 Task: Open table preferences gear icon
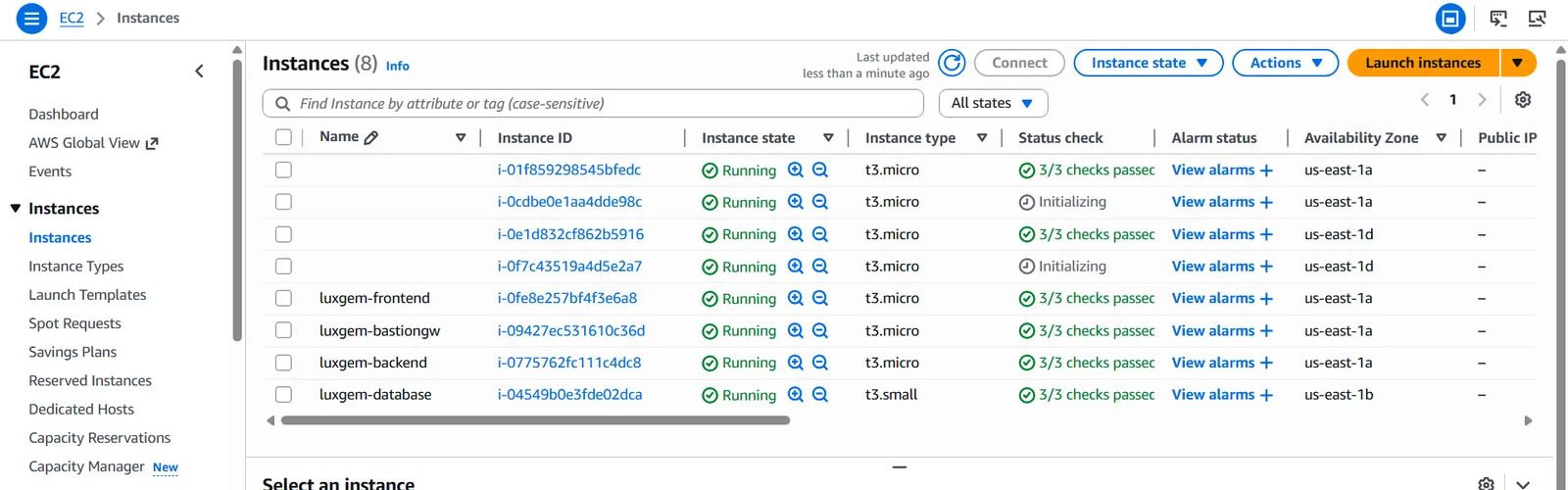coord(1523,100)
